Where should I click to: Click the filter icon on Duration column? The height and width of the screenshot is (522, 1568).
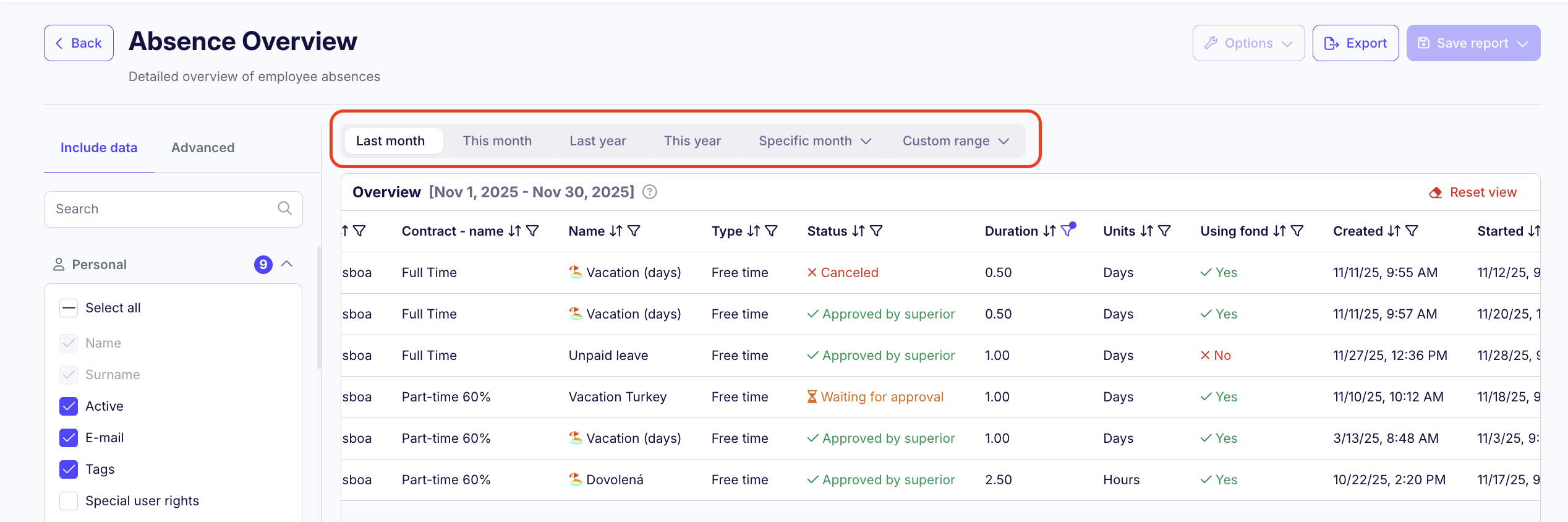coord(1067,231)
